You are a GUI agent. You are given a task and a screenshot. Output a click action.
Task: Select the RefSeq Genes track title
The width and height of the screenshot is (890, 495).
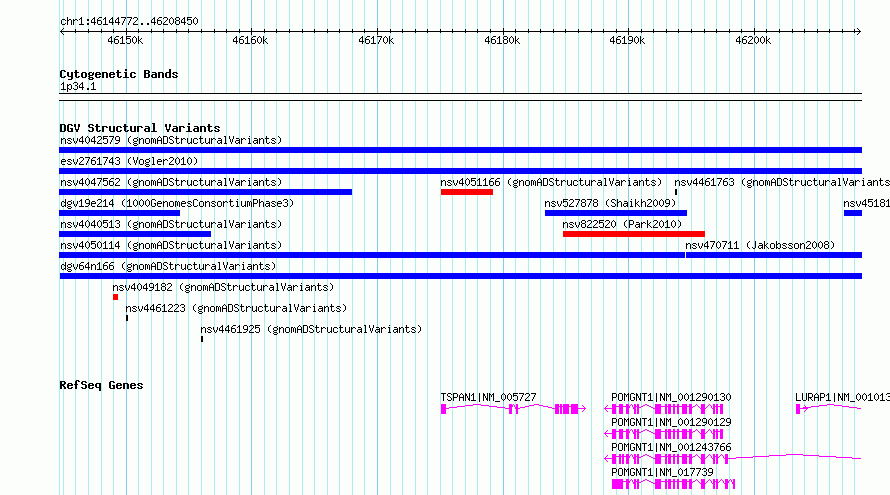[101, 385]
